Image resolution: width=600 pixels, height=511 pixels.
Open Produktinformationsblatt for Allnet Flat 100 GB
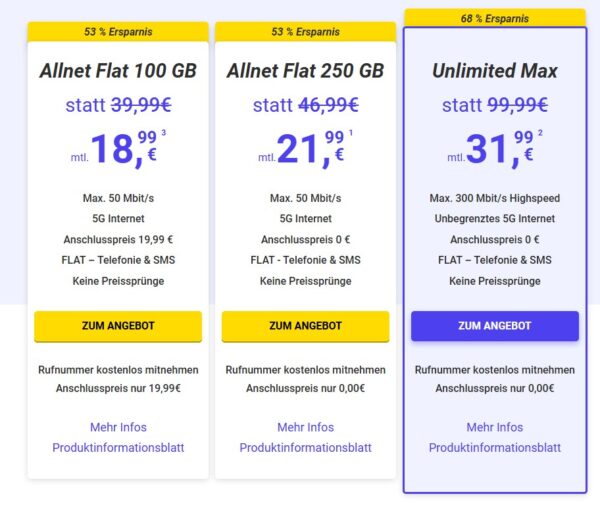[118, 448]
